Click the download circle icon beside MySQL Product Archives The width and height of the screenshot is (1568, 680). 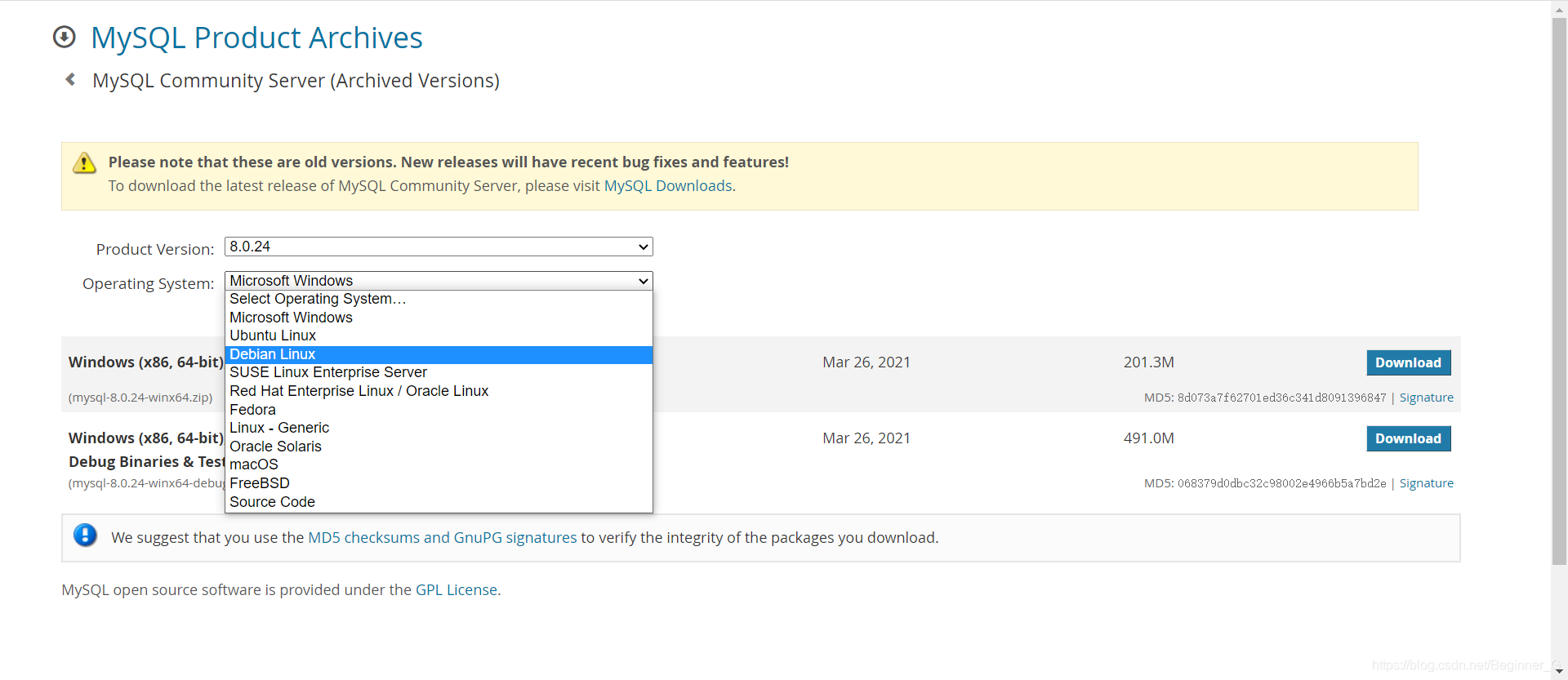click(x=65, y=37)
